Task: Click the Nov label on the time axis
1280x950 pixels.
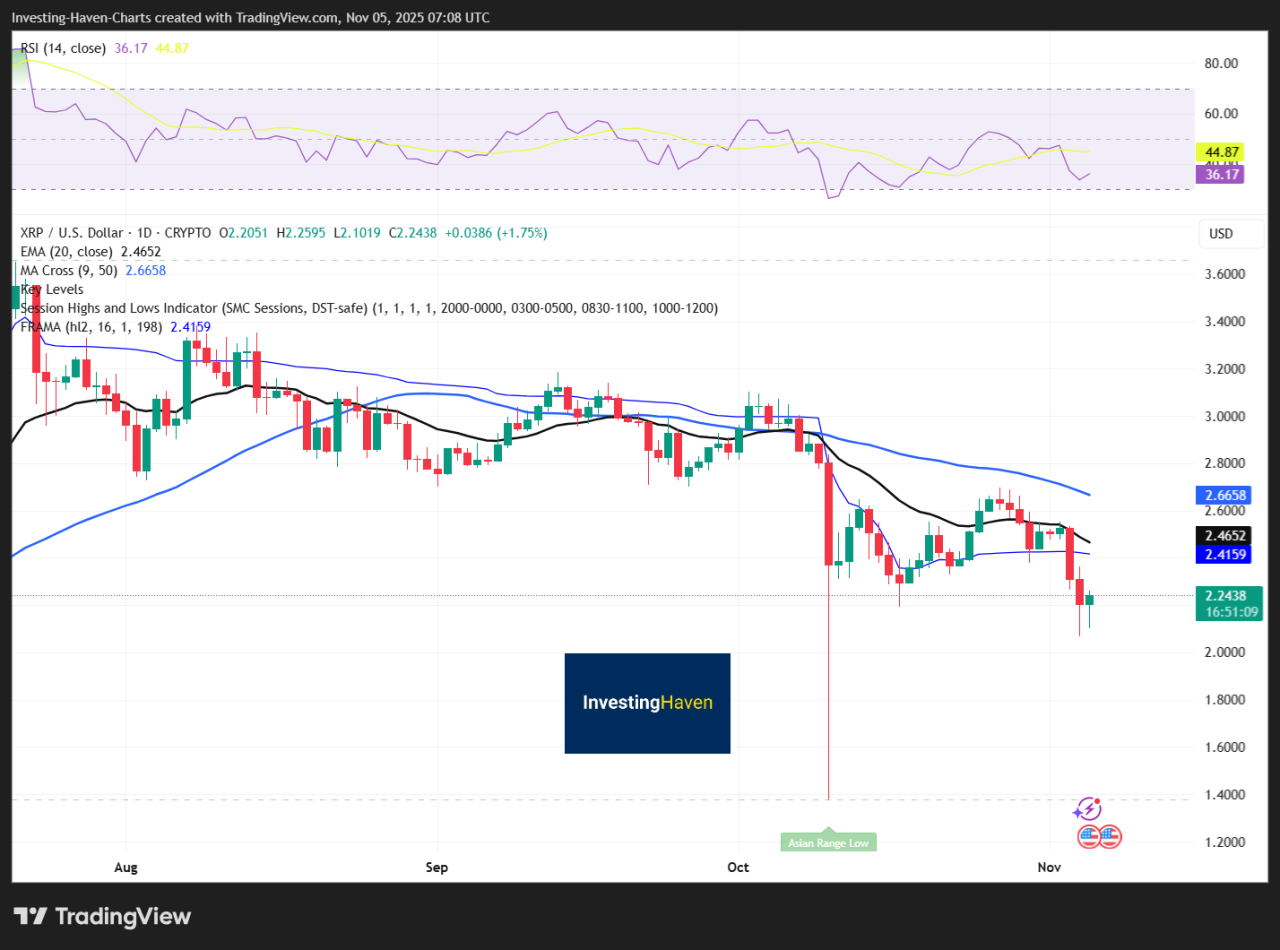Action: 1049,867
